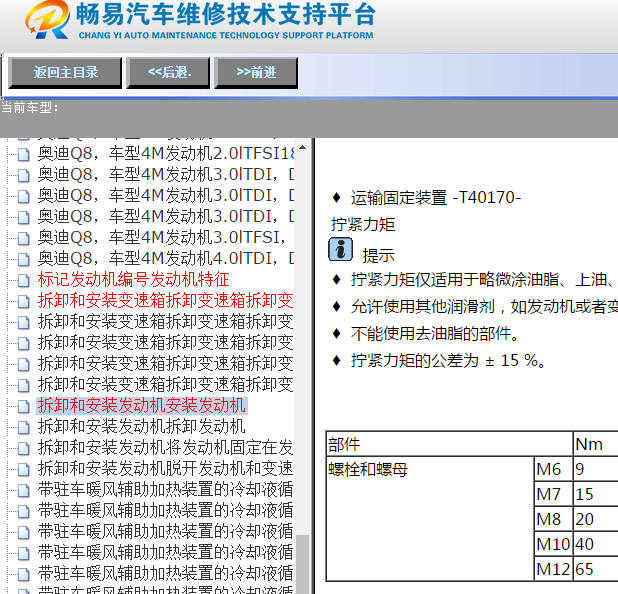The width and height of the screenshot is (618, 594).
Task: Select the highlighted 拆卸和安装发动机安装发动机 entry
Action: point(142,406)
